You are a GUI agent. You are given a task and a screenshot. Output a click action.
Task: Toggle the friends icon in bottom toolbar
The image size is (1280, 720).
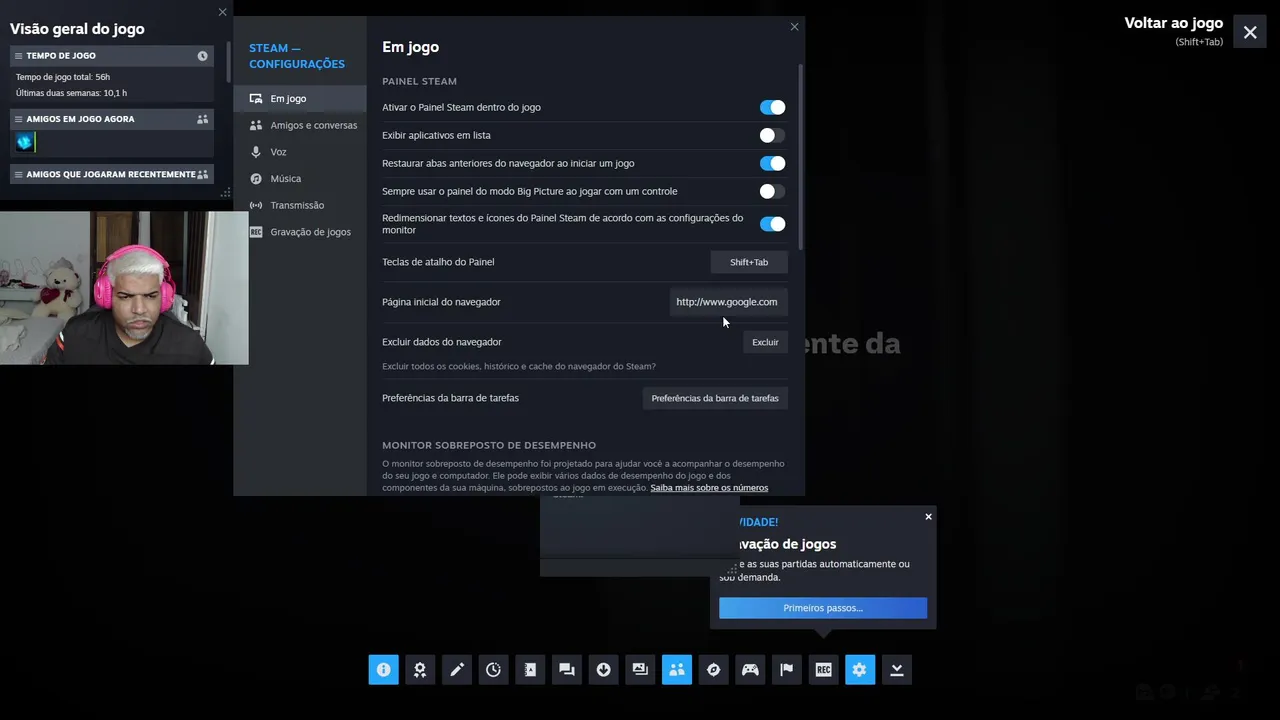click(x=677, y=670)
